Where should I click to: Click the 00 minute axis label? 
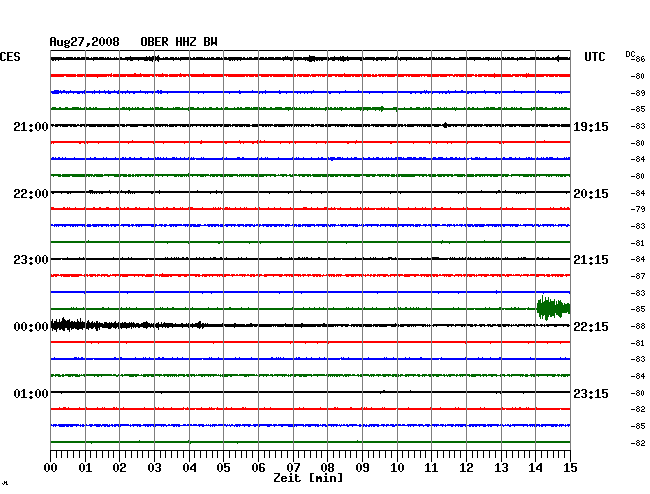(x=51, y=468)
